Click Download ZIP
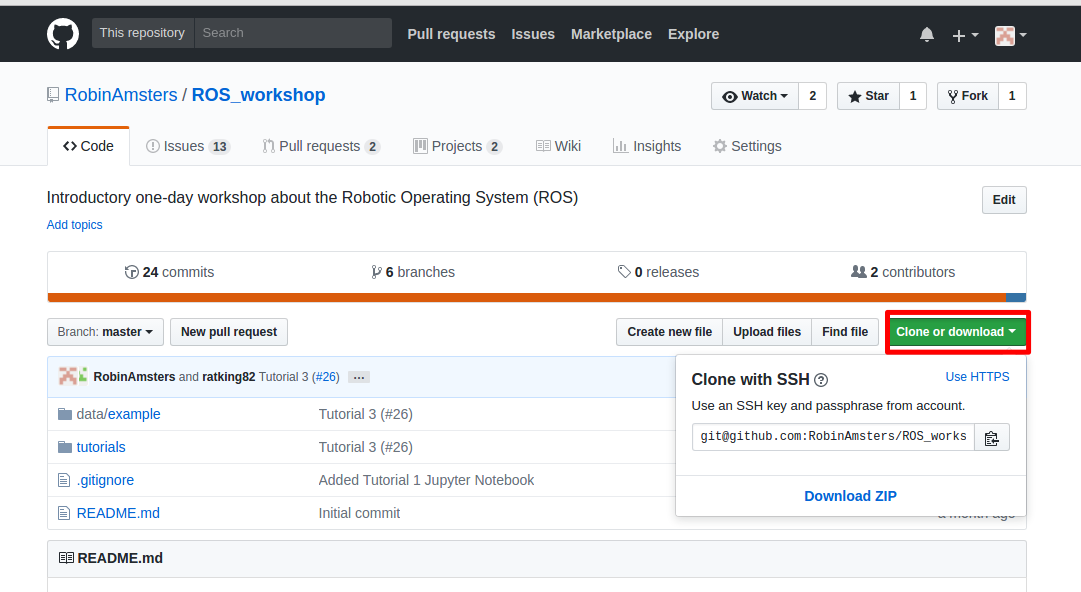Image resolution: width=1081 pixels, height=592 pixels. [x=850, y=496]
